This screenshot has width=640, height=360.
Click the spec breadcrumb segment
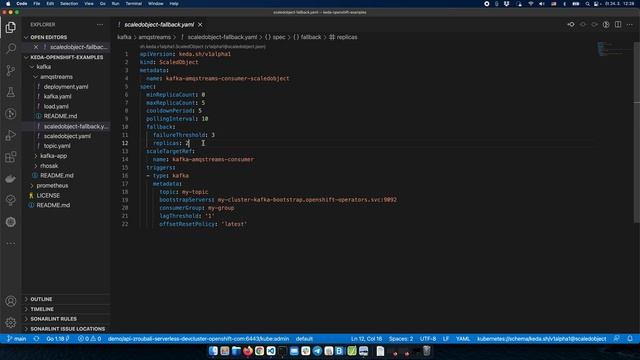(279, 37)
